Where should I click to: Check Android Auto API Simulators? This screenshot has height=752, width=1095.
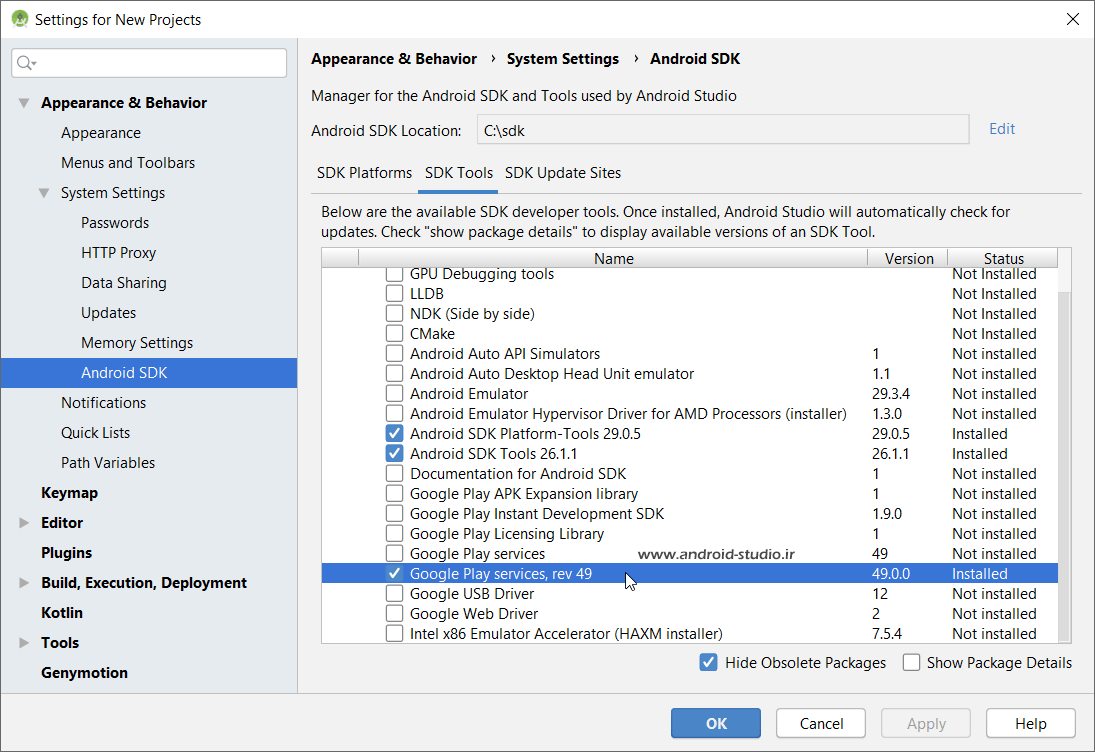click(395, 354)
